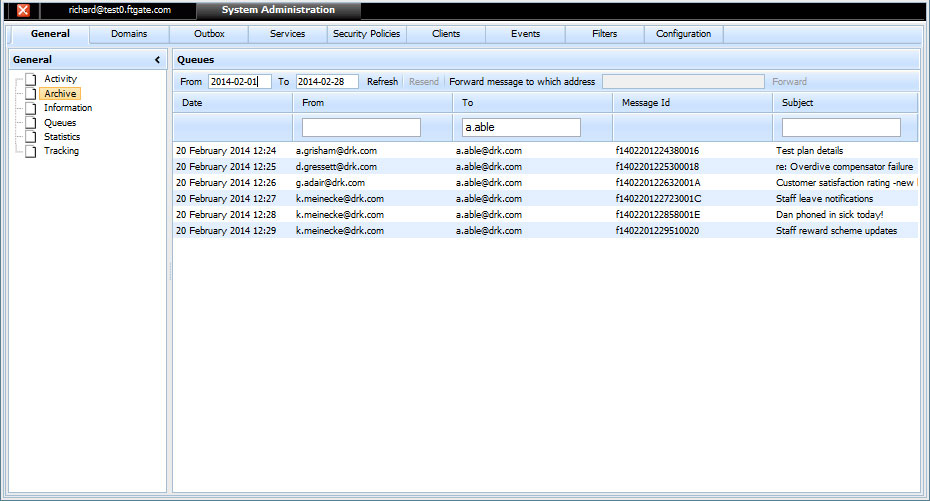Sort by the Date column header
Image resolution: width=930 pixels, height=501 pixels.
pyautogui.click(x=233, y=103)
